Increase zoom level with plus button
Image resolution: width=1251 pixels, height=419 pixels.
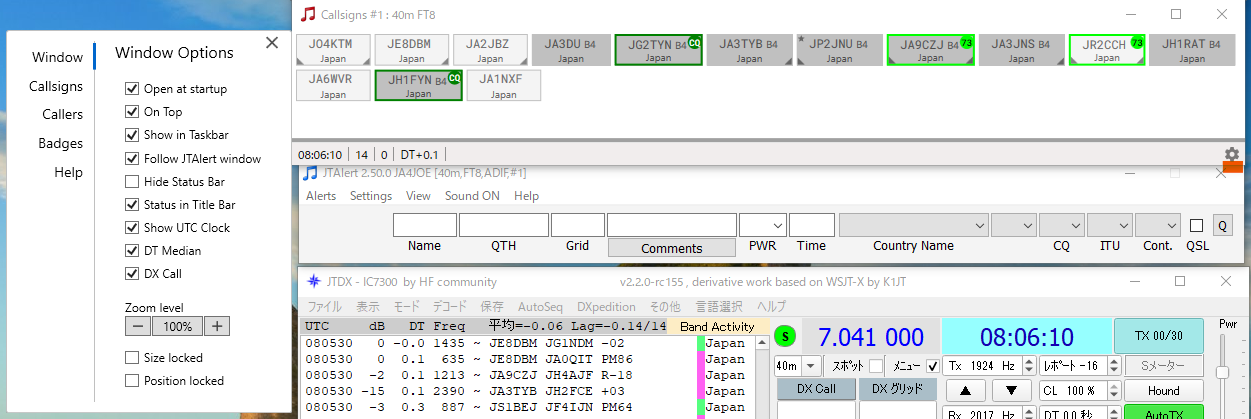pyautogui.click(x=218, y=326)
